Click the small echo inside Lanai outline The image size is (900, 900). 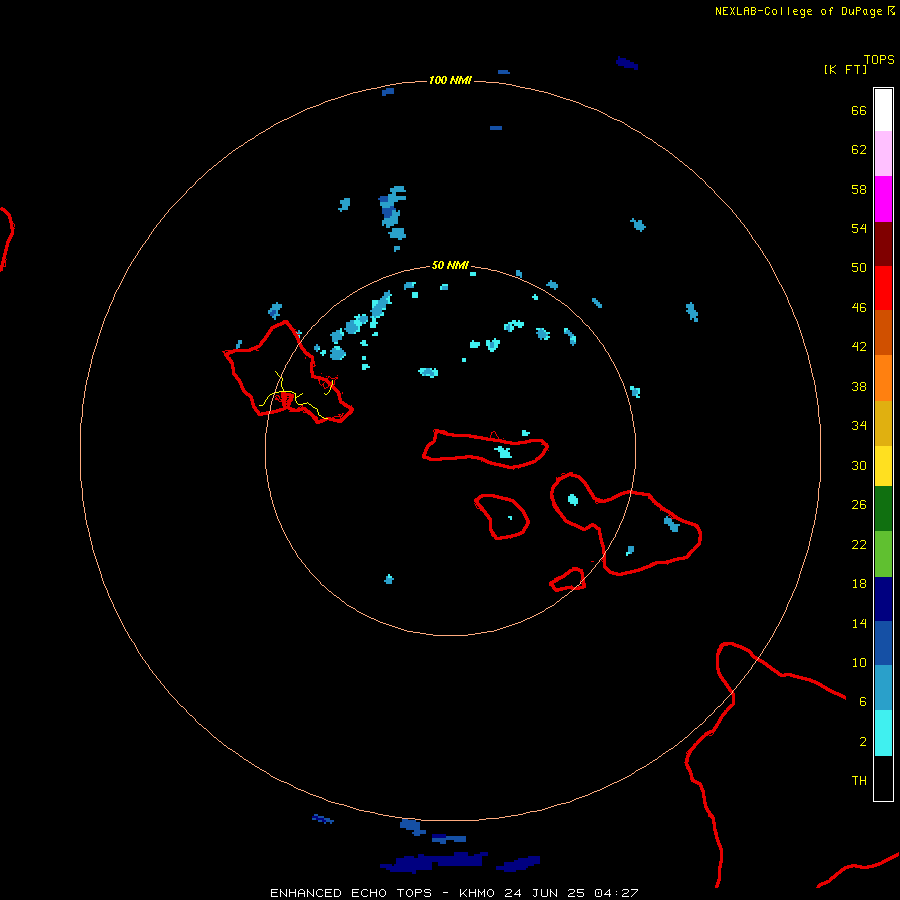click(510, 518)
